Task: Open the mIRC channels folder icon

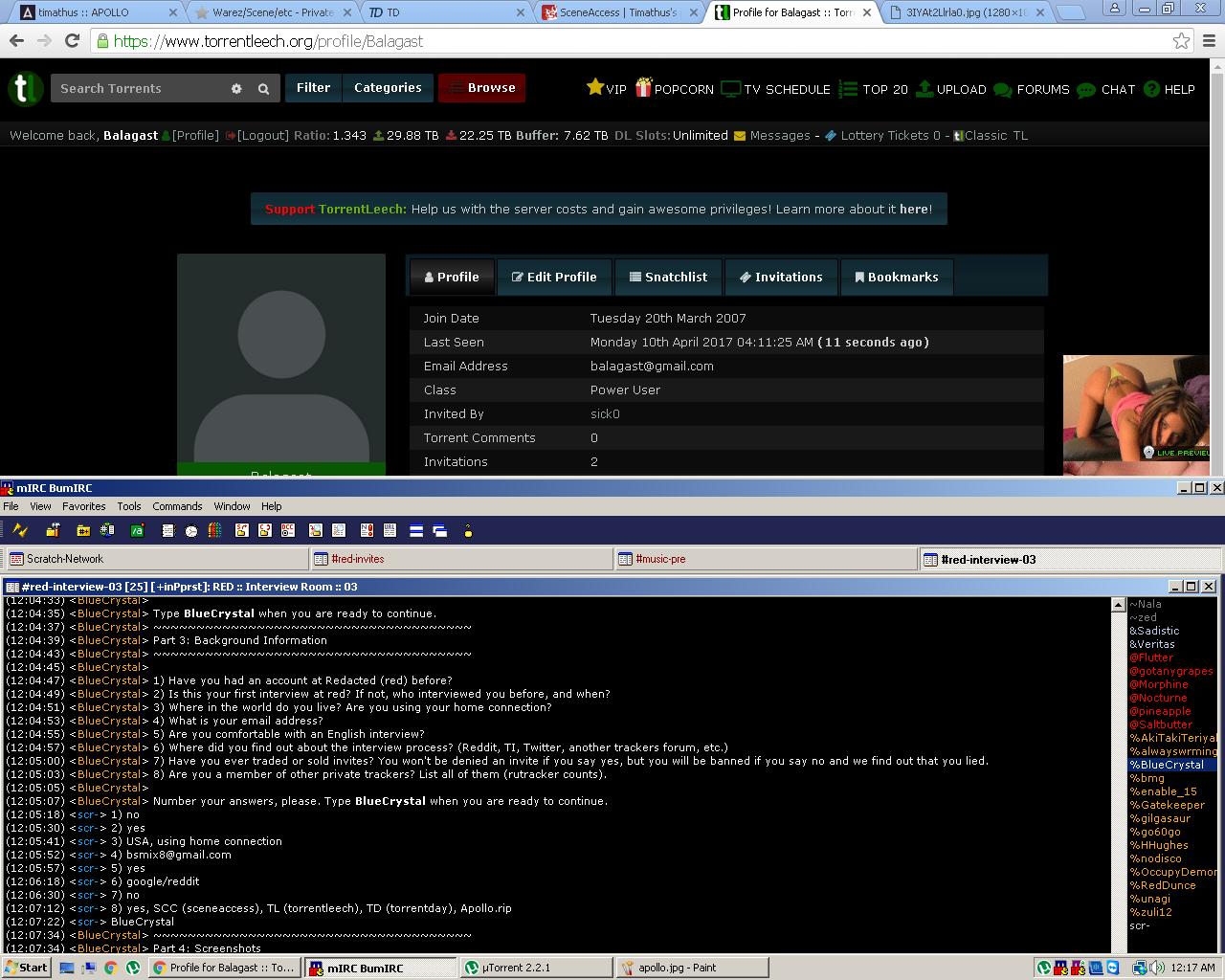Action: coord(83,530)
